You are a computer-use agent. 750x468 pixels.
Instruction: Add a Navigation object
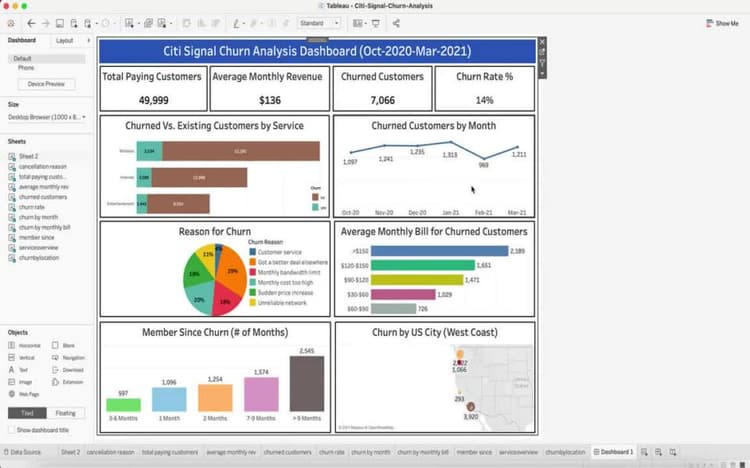tap(68, 357)
